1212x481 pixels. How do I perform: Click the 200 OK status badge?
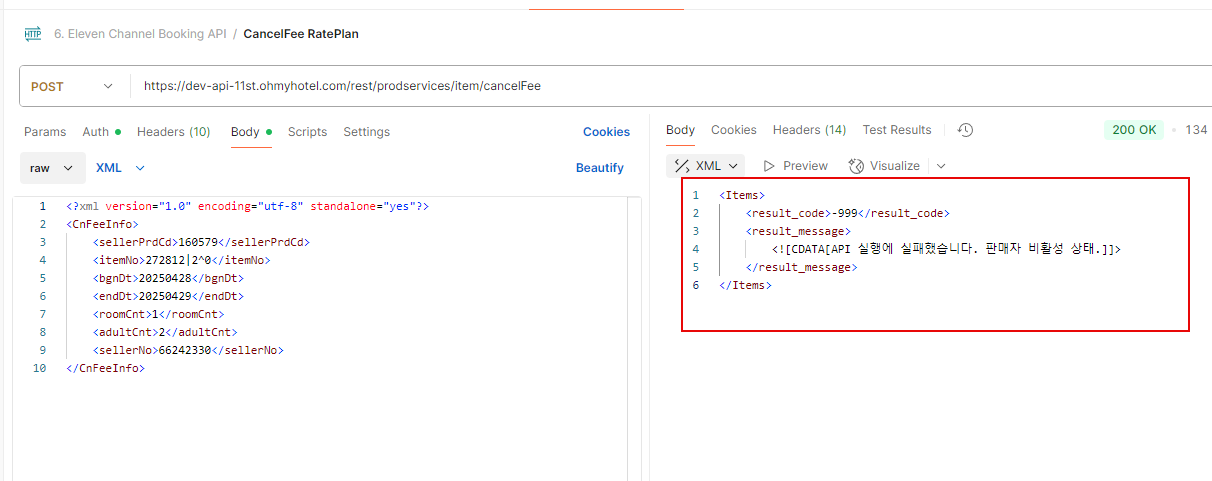click(x=1134, y=130)
